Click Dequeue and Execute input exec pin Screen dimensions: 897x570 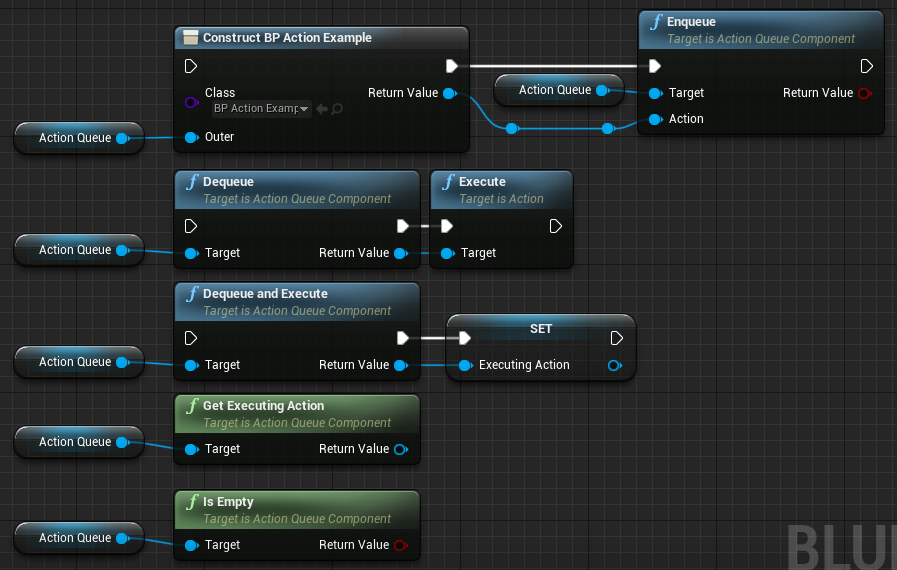coord(191,338)
